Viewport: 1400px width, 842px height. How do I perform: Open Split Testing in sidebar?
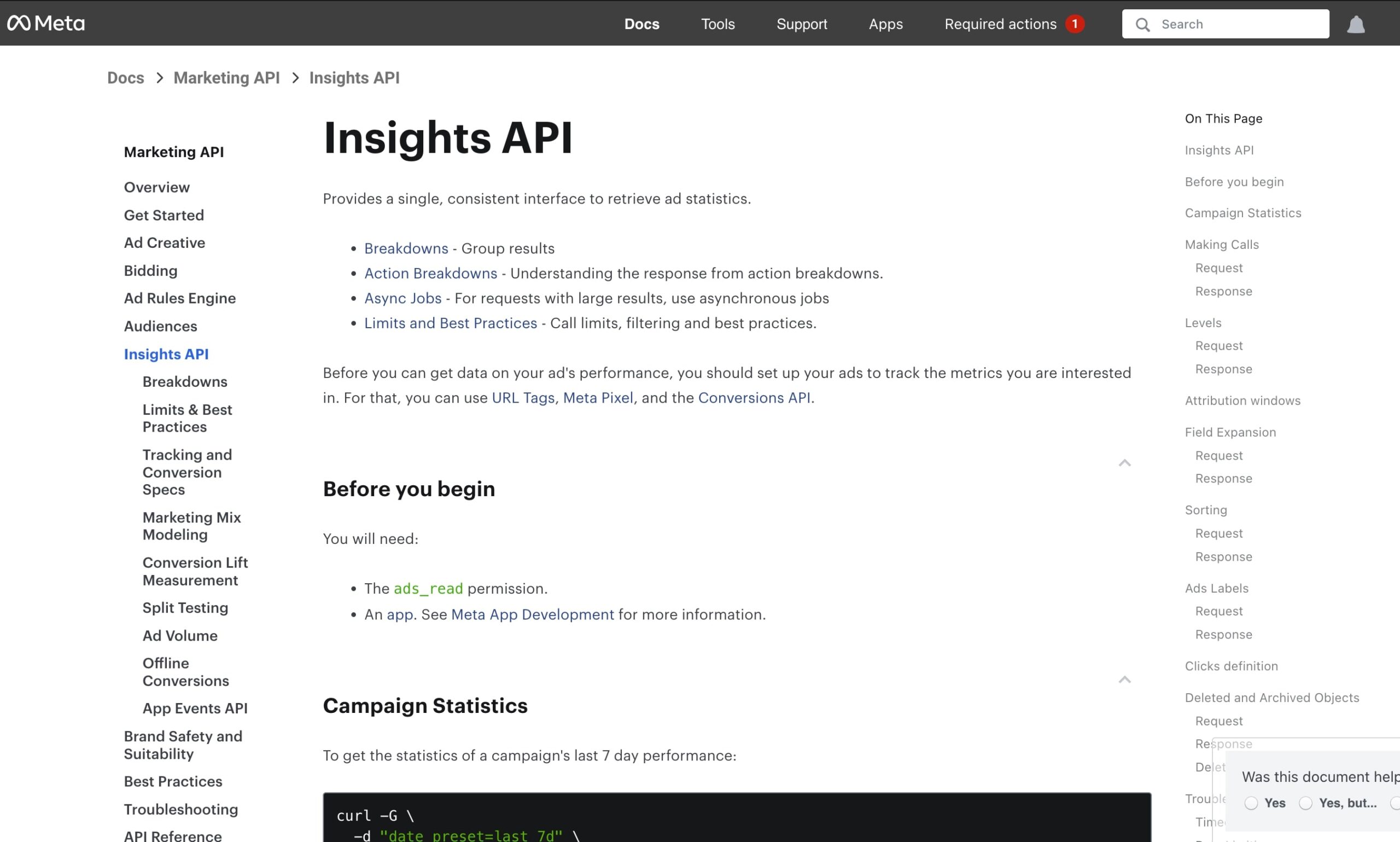click(x=185, y=608)
